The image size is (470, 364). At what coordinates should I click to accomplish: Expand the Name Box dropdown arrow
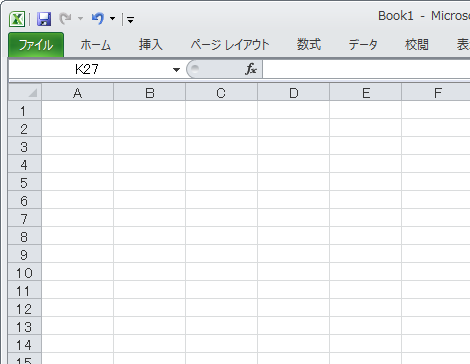pos(176,70)
